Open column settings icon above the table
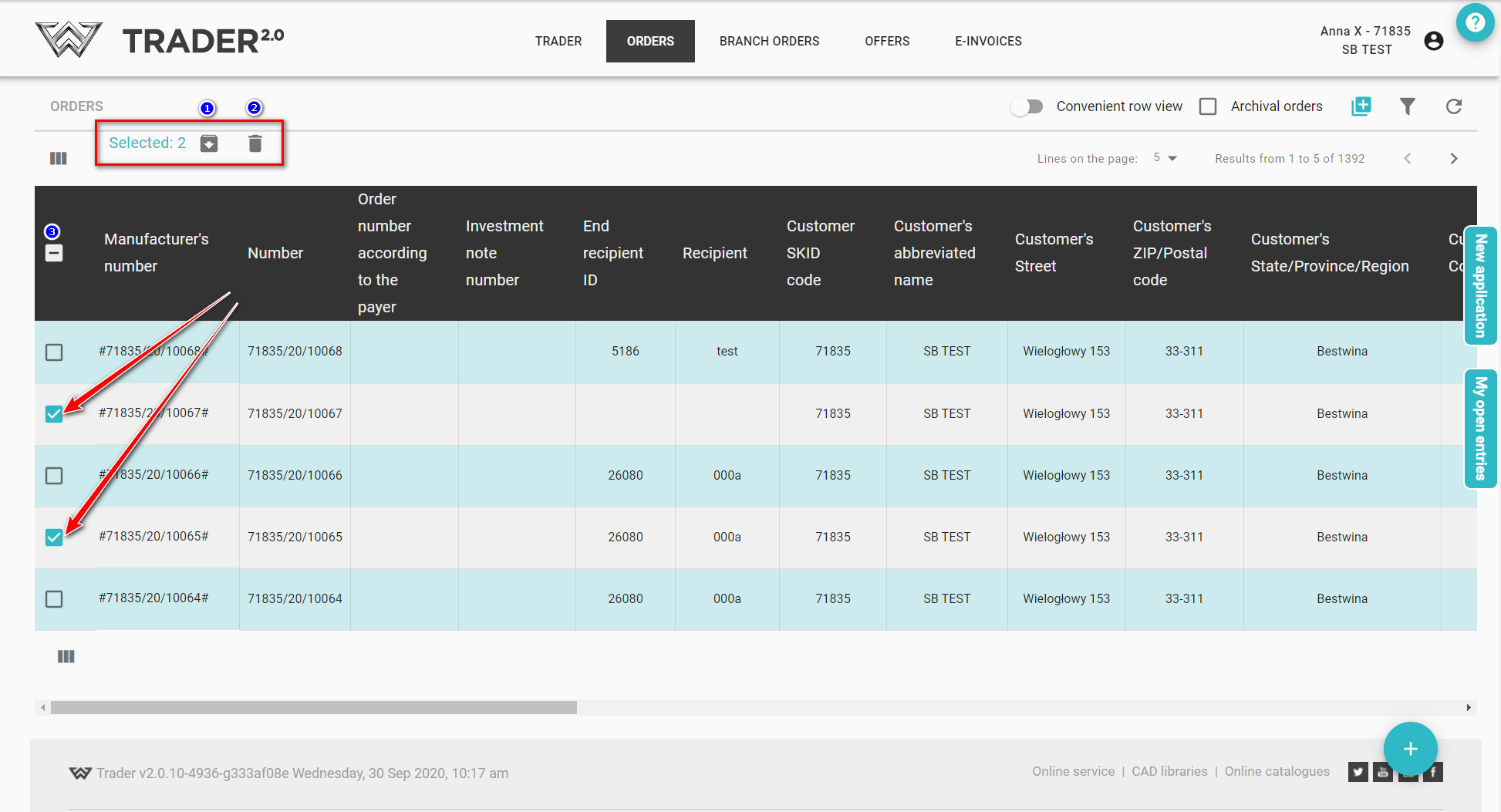 (59, 158)
